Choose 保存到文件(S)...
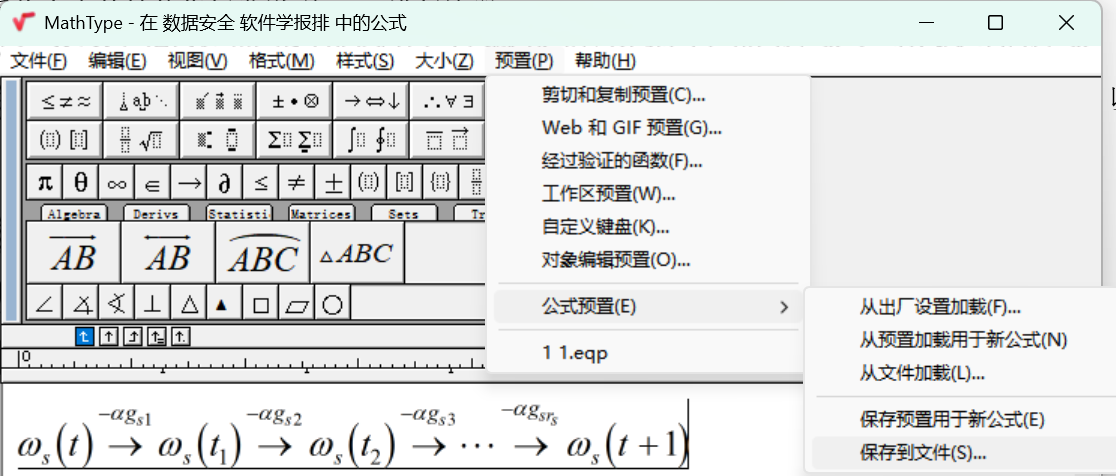 point(962,453)
